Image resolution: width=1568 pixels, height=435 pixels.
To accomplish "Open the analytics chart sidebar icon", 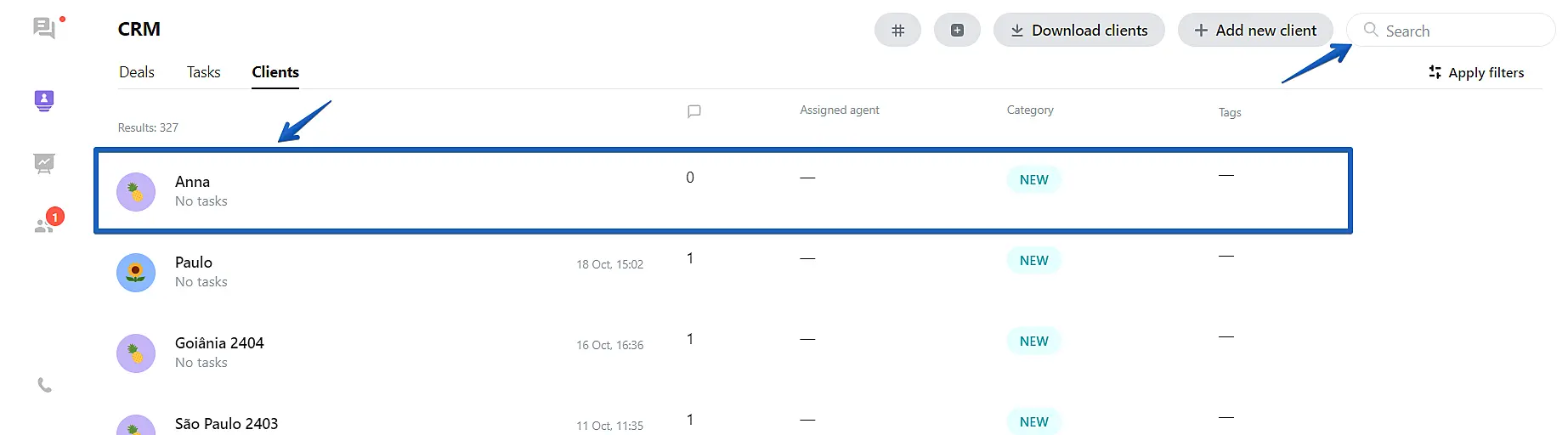I will 44,163.
